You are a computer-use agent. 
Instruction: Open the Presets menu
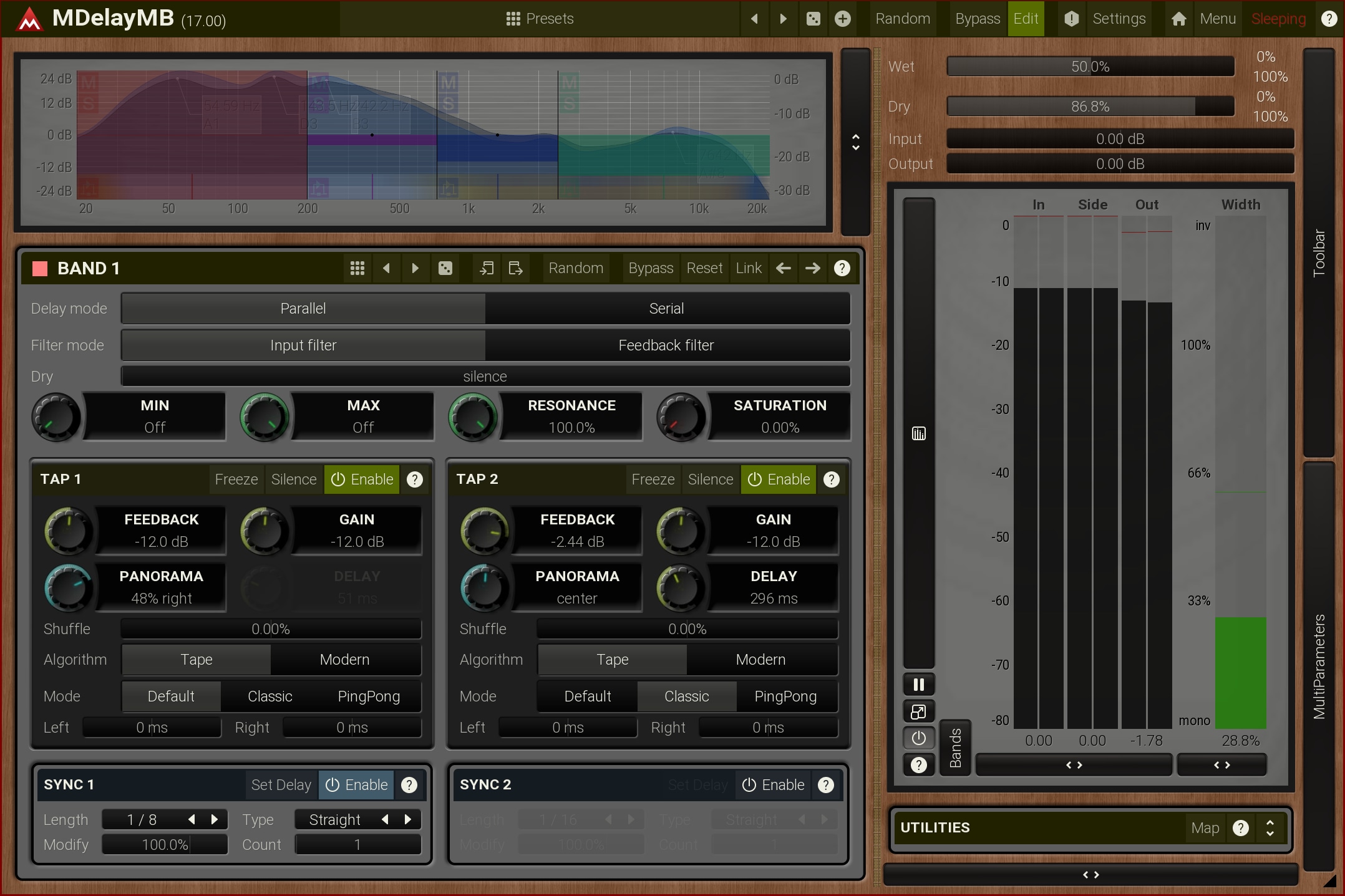click(540, 19)
